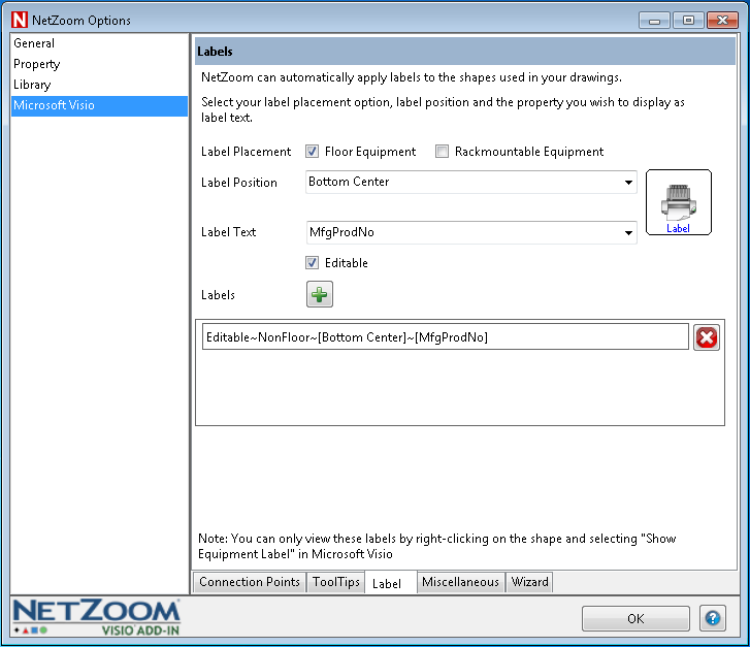This screenshot has width=750, height=647.
Task: Select General in the left list
Action: (99, 43)
